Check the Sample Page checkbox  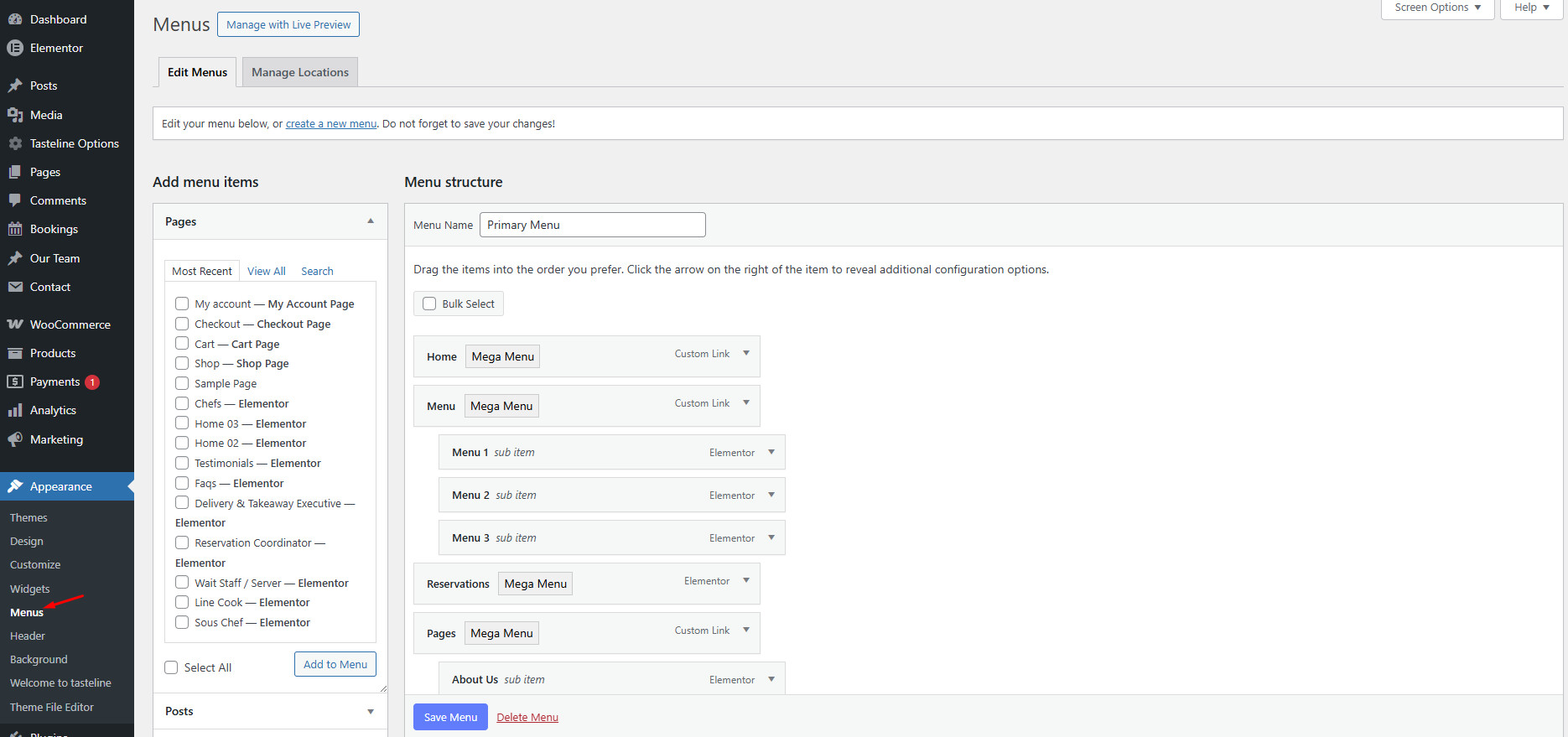point(182,383)
